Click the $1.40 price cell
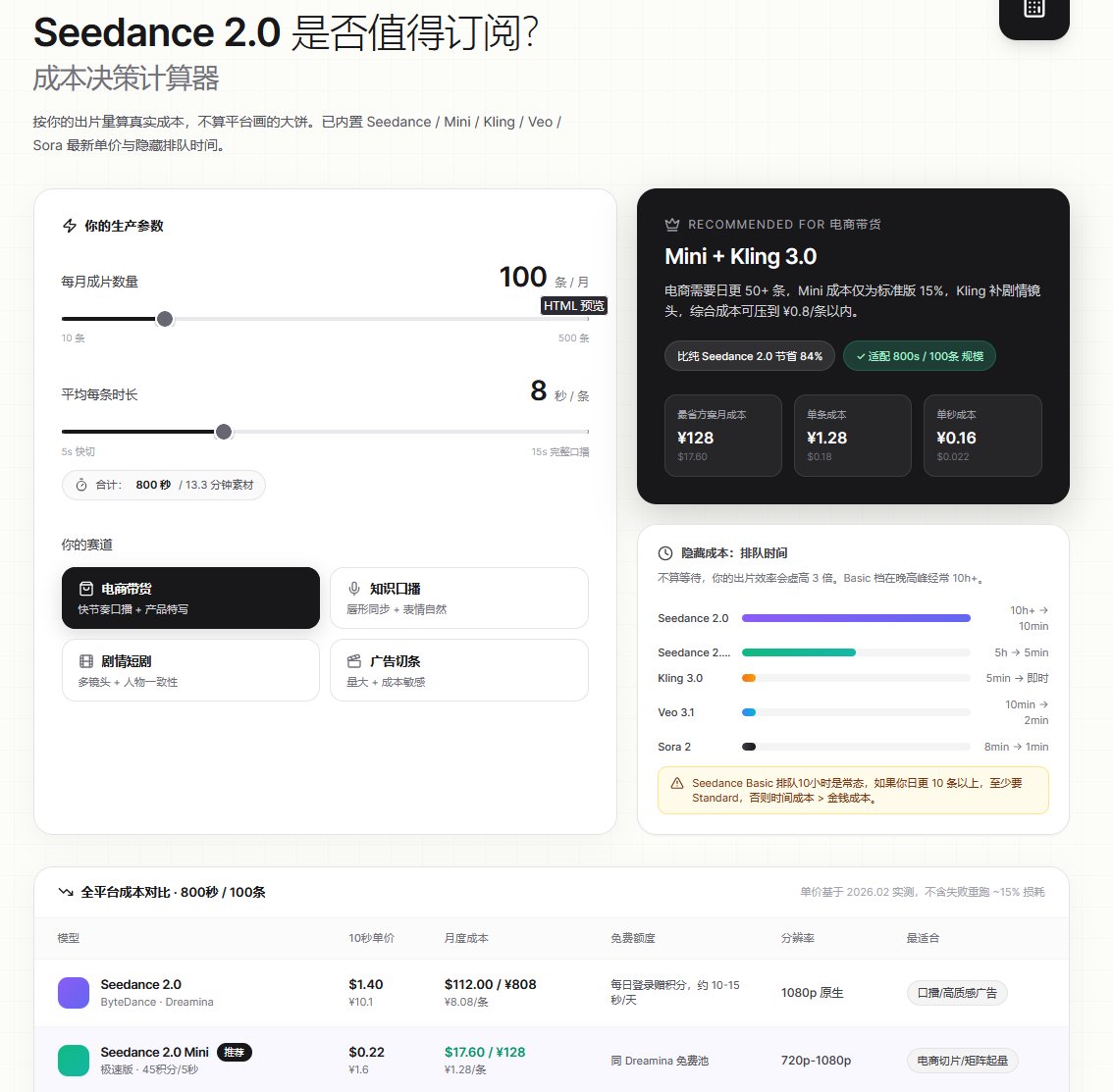Viewport: 1113px width, 1092px height. (x=365, y=984)
